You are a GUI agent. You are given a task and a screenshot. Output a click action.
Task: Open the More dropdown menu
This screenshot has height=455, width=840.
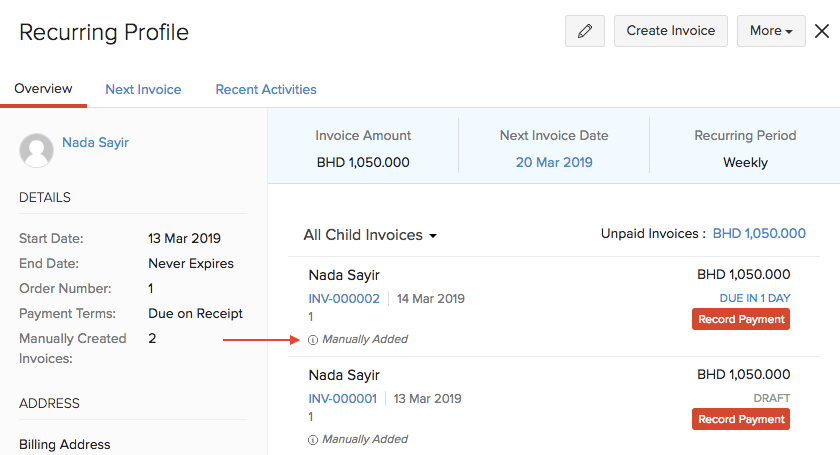tap(771, 31)
